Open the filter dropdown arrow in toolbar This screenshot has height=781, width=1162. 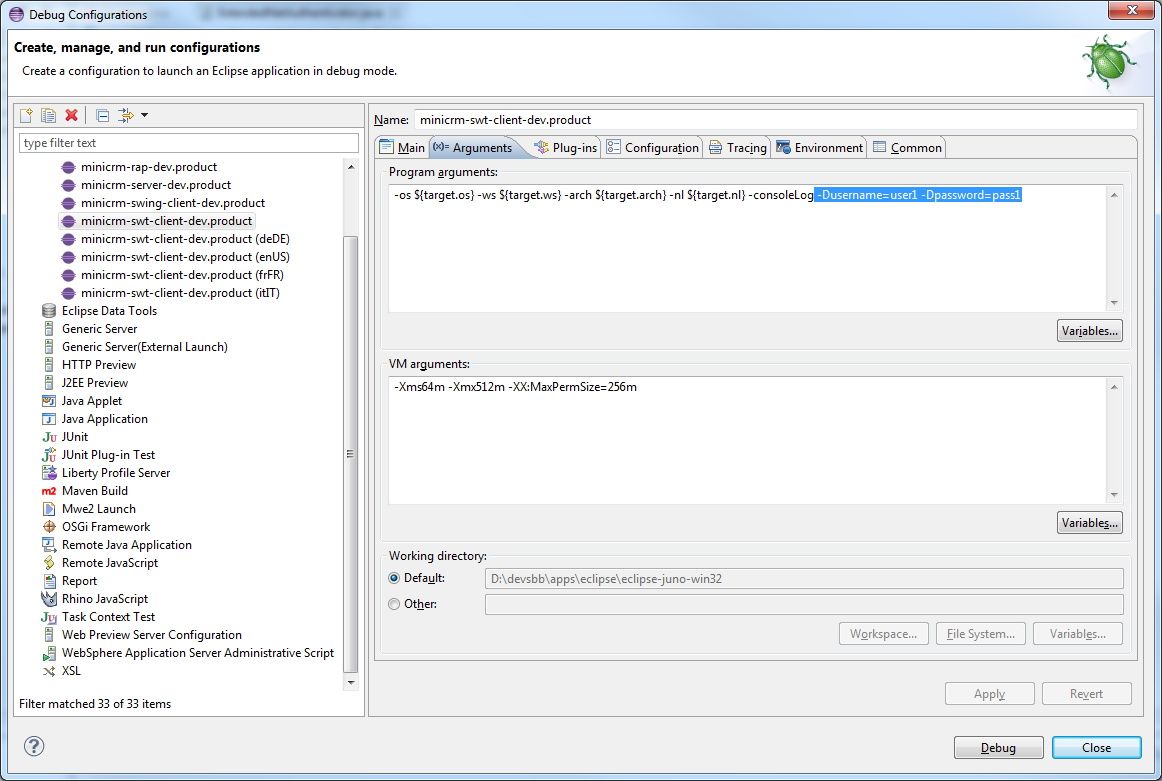[145, 116]
